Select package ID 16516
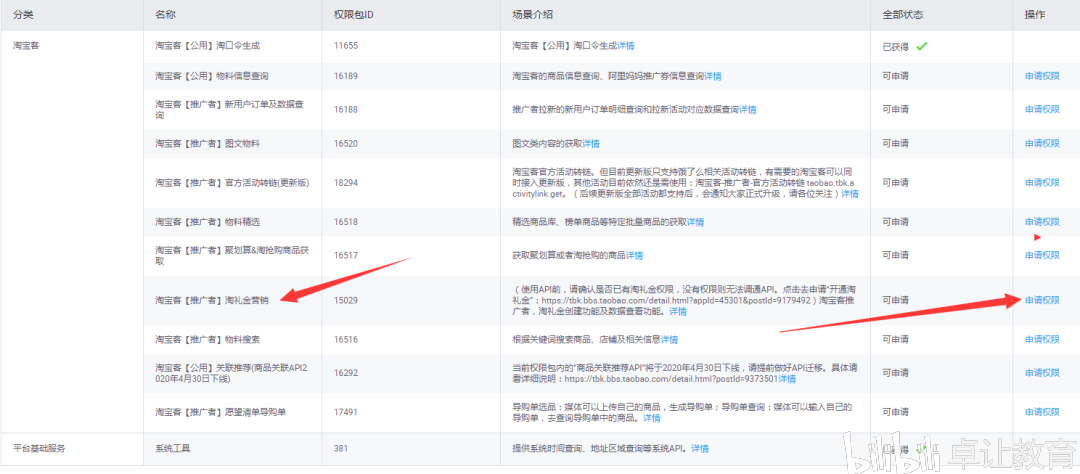Screen dimensions: 1080x474 (x=346, y=340)
